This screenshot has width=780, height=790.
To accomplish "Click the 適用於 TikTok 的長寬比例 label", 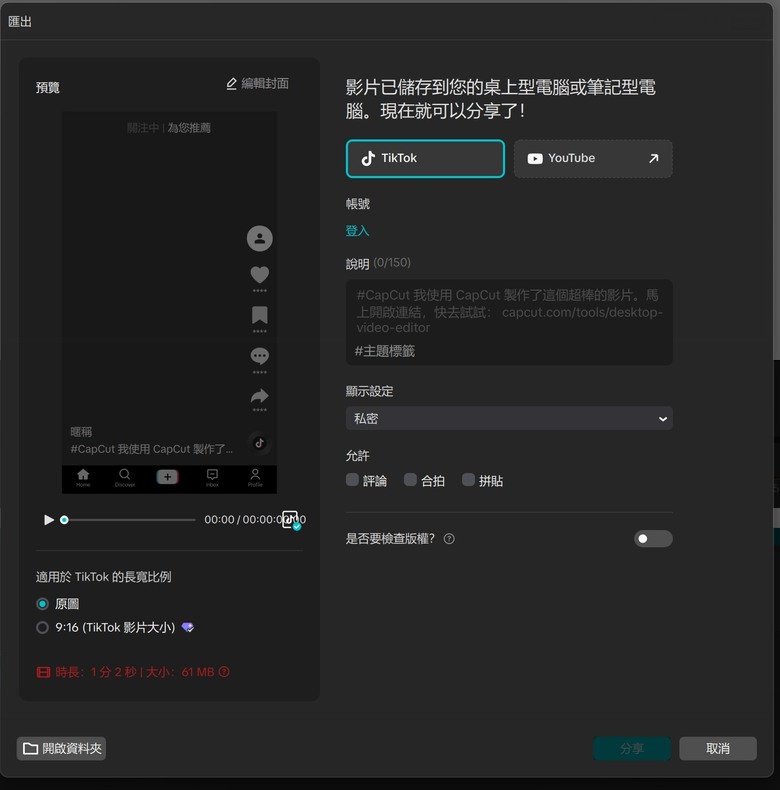I will (x=103, y=577).
